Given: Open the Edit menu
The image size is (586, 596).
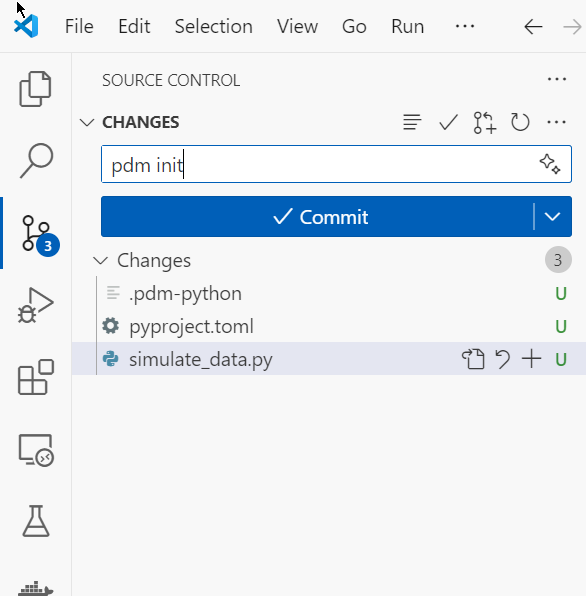Looking at the screenshot, I should point(134,27).
